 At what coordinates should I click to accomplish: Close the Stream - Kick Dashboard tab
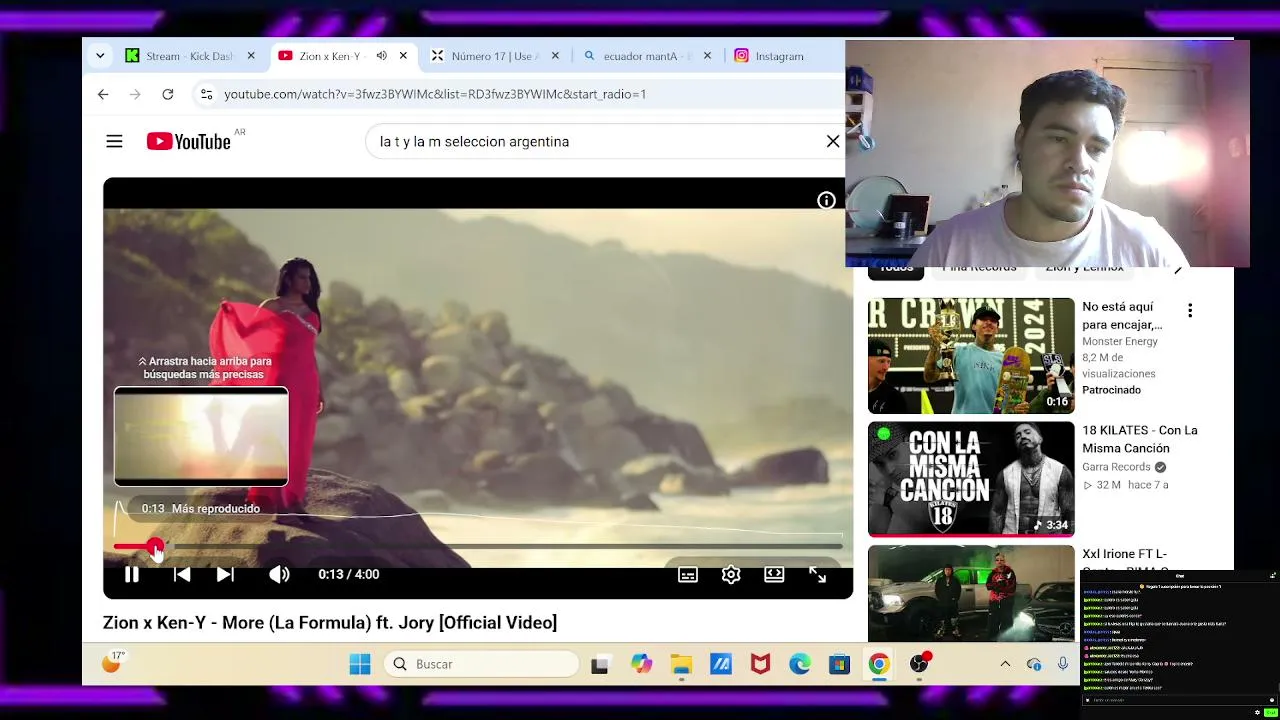point(251,56)
